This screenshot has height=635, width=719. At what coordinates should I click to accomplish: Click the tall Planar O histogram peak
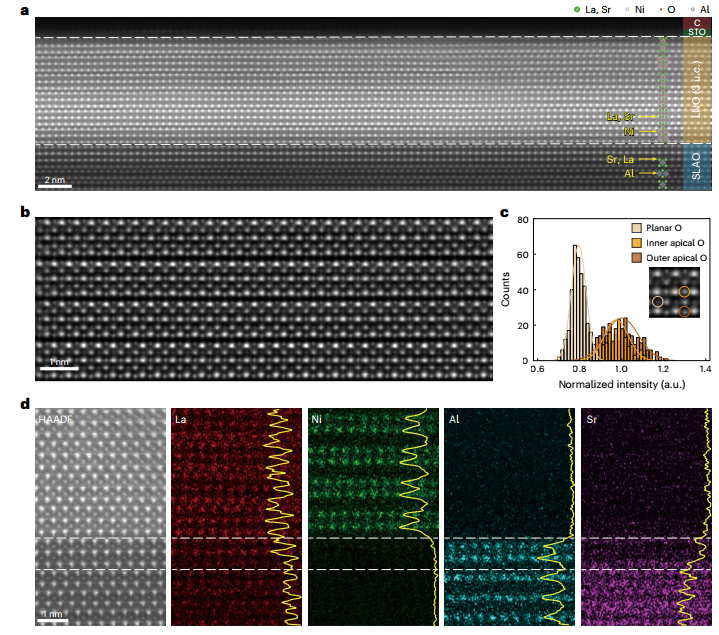576,303
